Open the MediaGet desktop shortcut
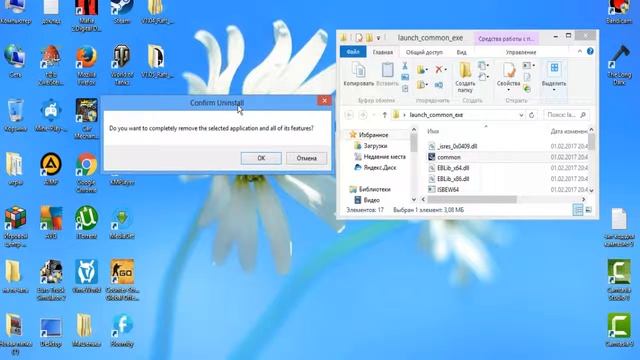The image size is (640, 360). tap(122, 223)
